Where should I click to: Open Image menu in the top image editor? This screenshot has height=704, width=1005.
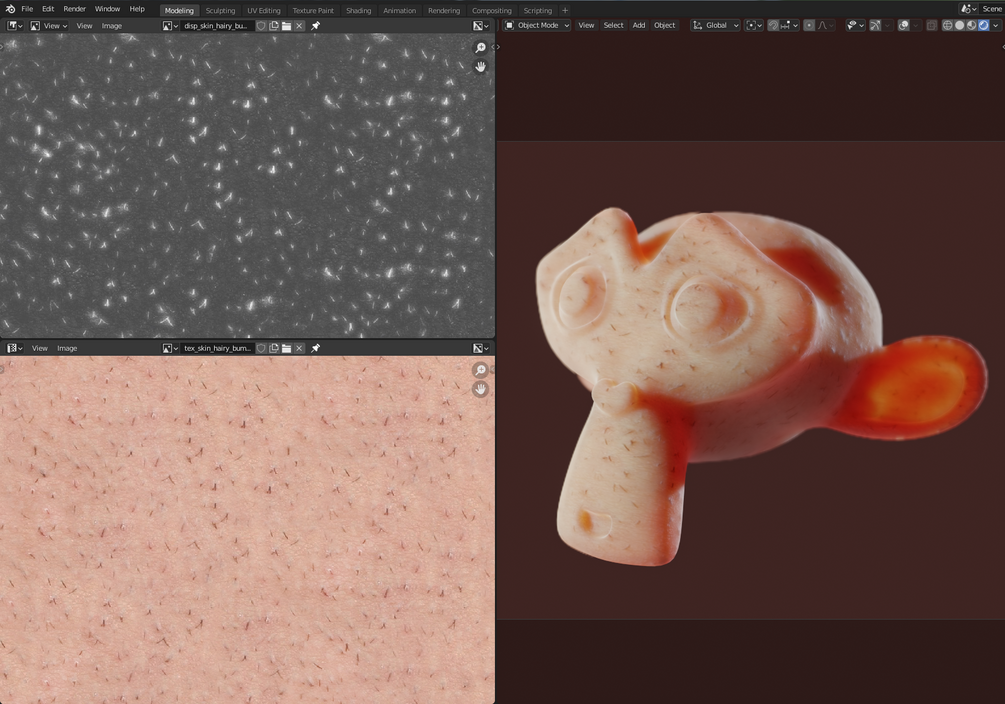tap(112, 26)
